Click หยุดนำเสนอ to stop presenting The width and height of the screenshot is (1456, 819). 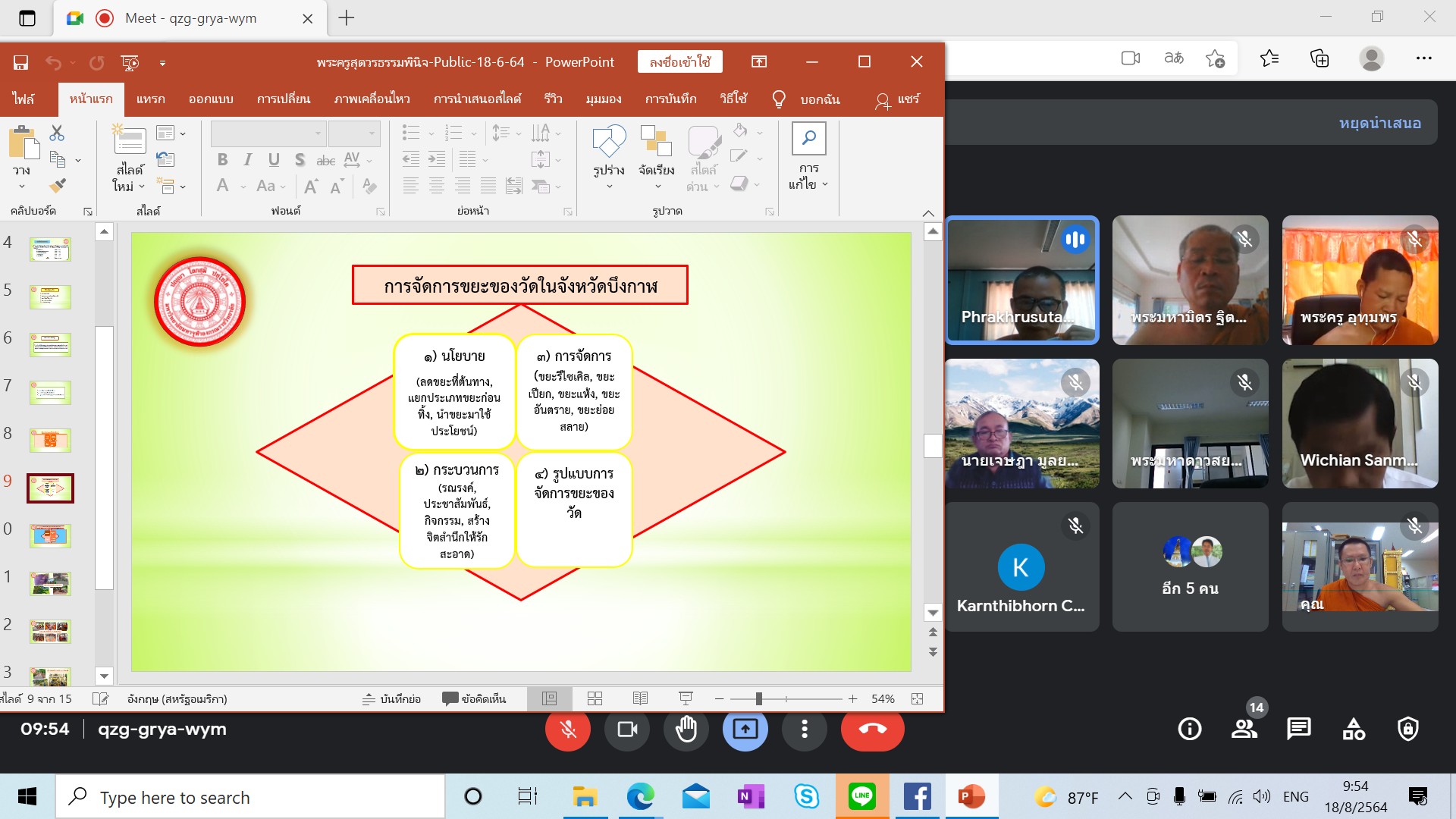(1380, 123)
